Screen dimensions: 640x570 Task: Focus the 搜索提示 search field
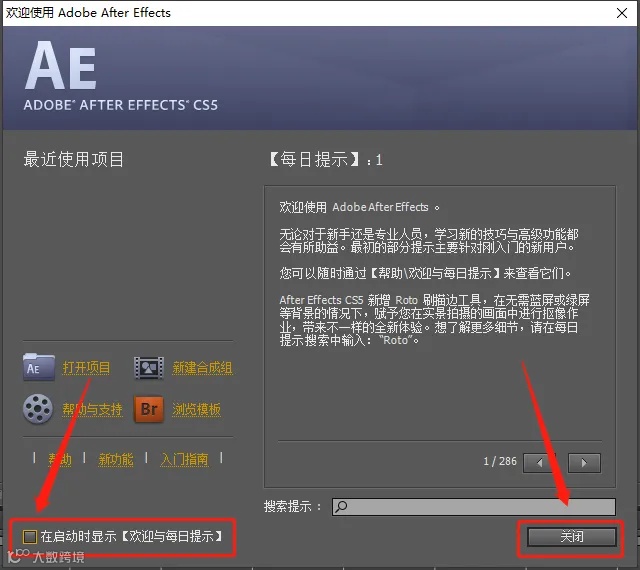coord(473,507)
